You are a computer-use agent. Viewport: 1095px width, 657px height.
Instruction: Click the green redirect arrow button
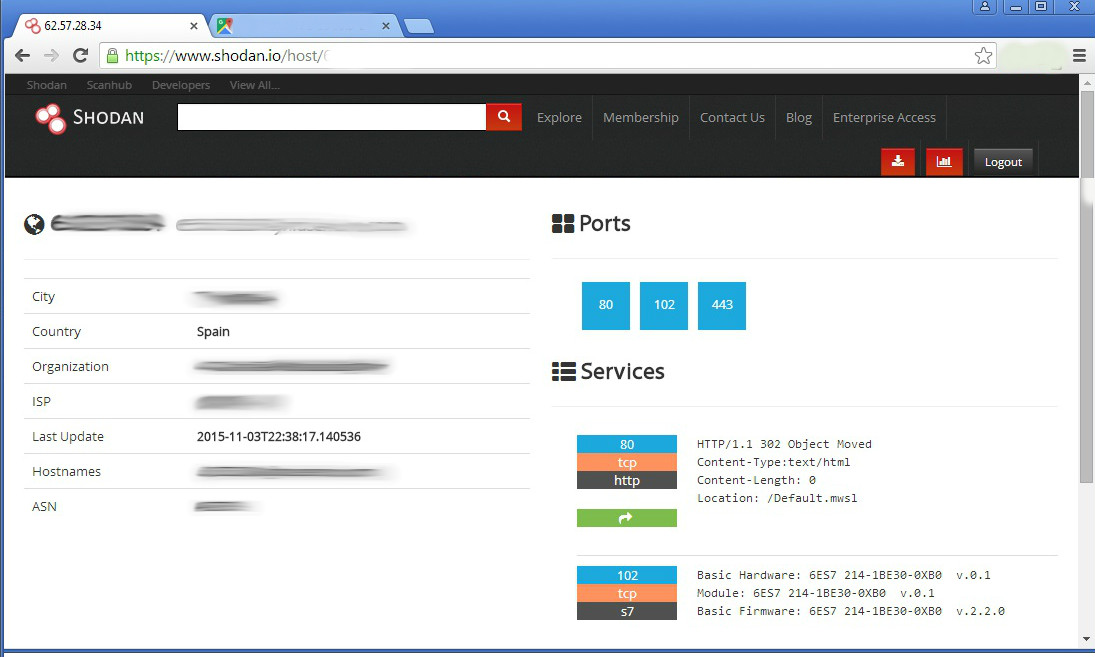click(626, 517)
